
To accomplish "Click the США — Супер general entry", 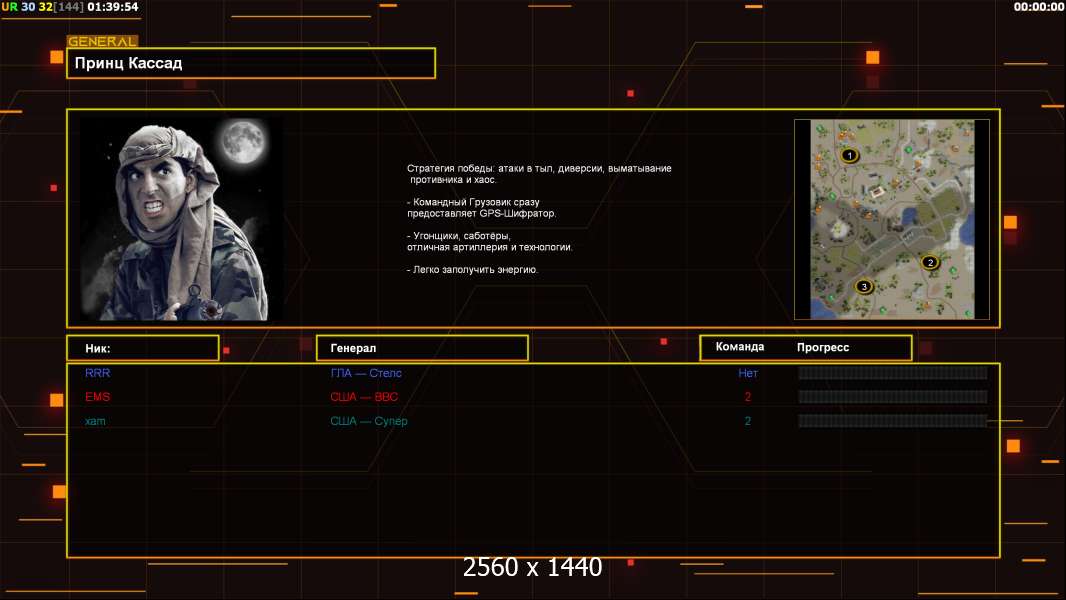I will coord(369,421).
